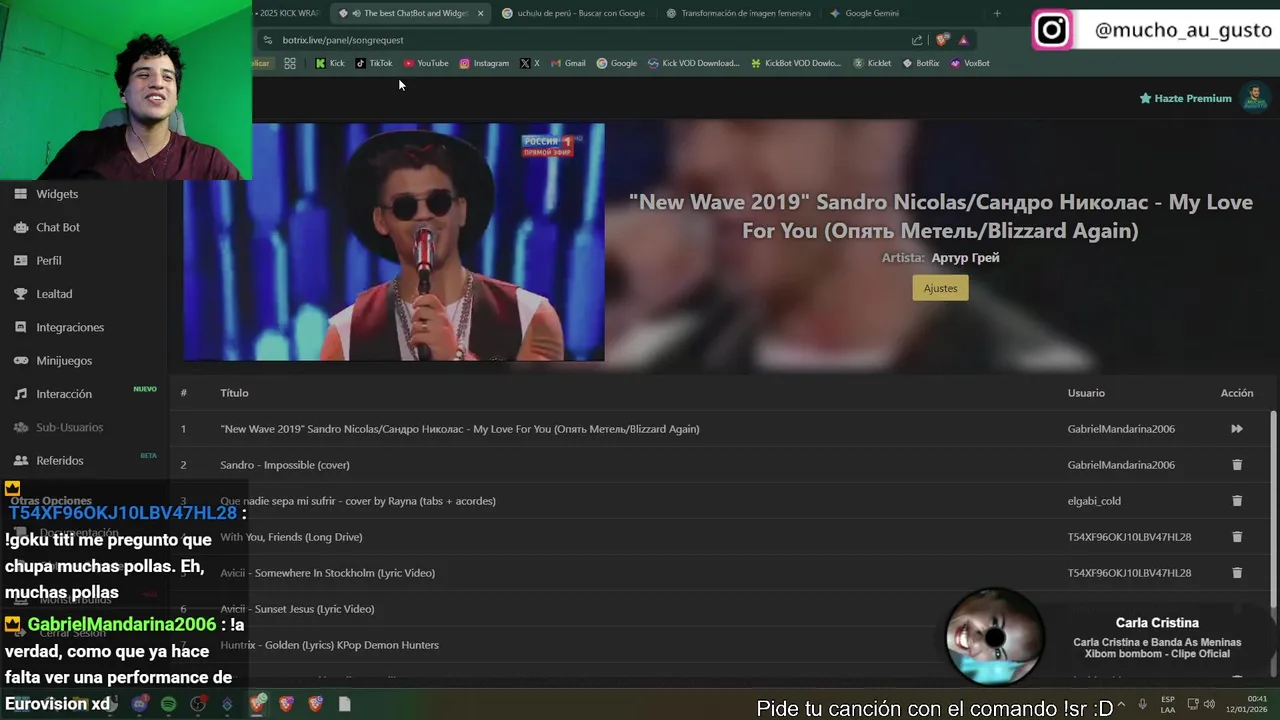Delete Avicii - Somewhere In Stockholm request
1280x720 pixels.
pyautogui.click(x=1237, y=573)
